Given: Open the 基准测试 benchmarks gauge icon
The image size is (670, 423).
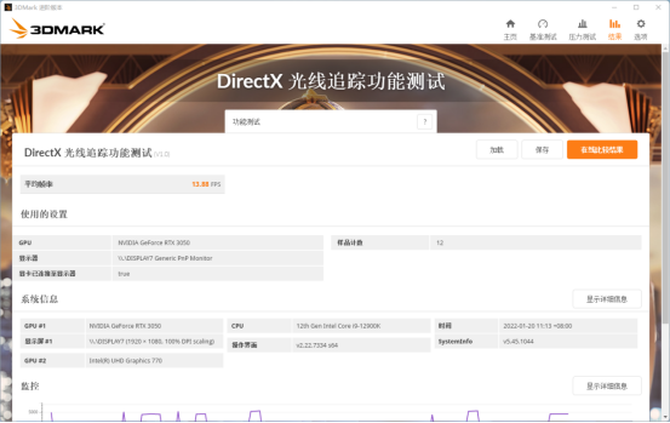Looking at the screenshot, I should tap(543, 24).
